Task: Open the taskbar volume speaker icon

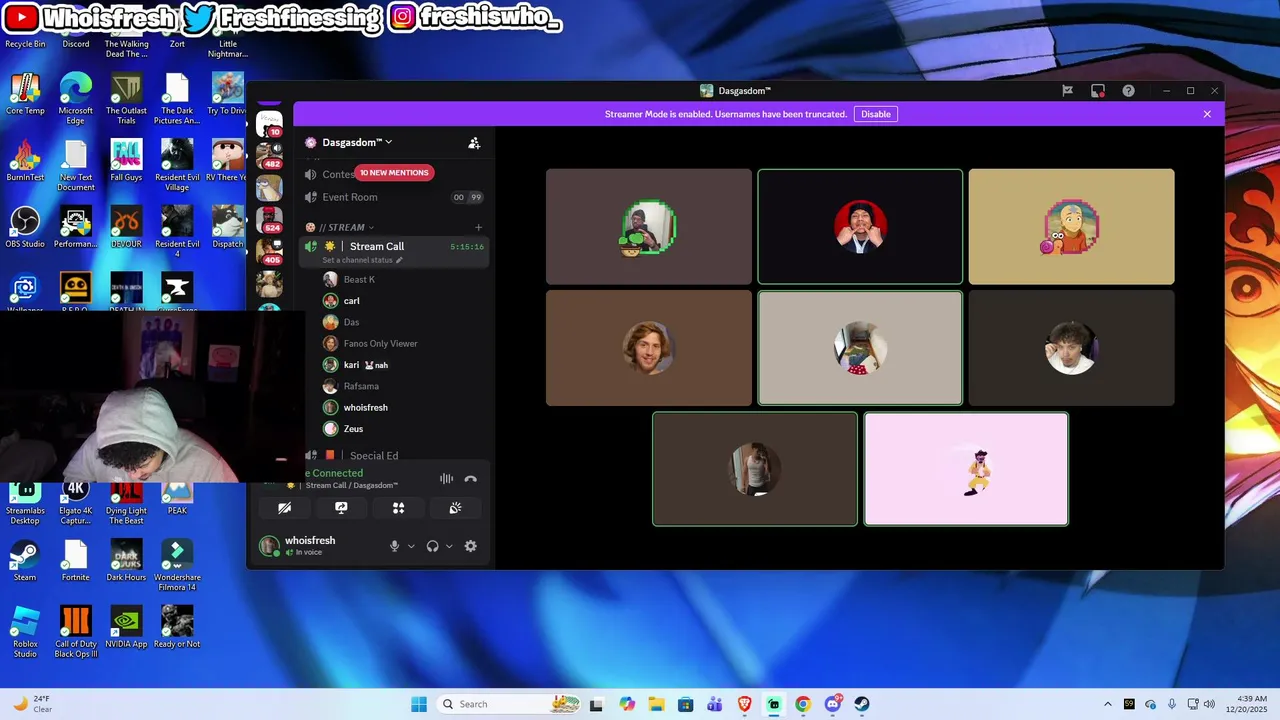Action: point(1209,704)
